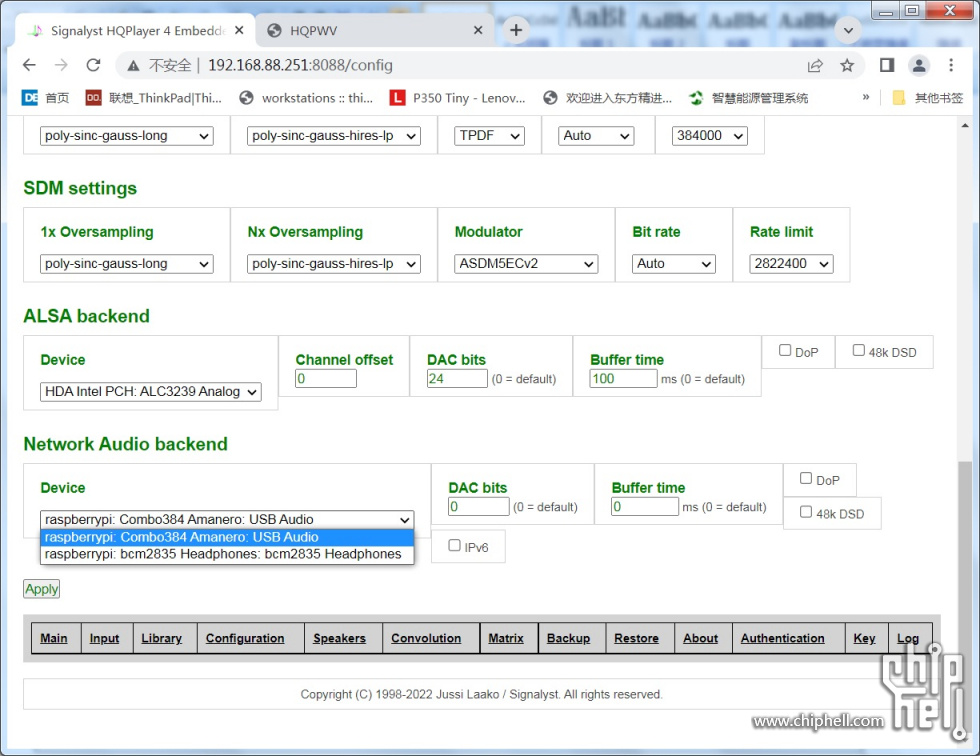The height and width of the screenshot is (756, 980).
Task: Open the top Auto dropdown
Action: pos(596,136)
